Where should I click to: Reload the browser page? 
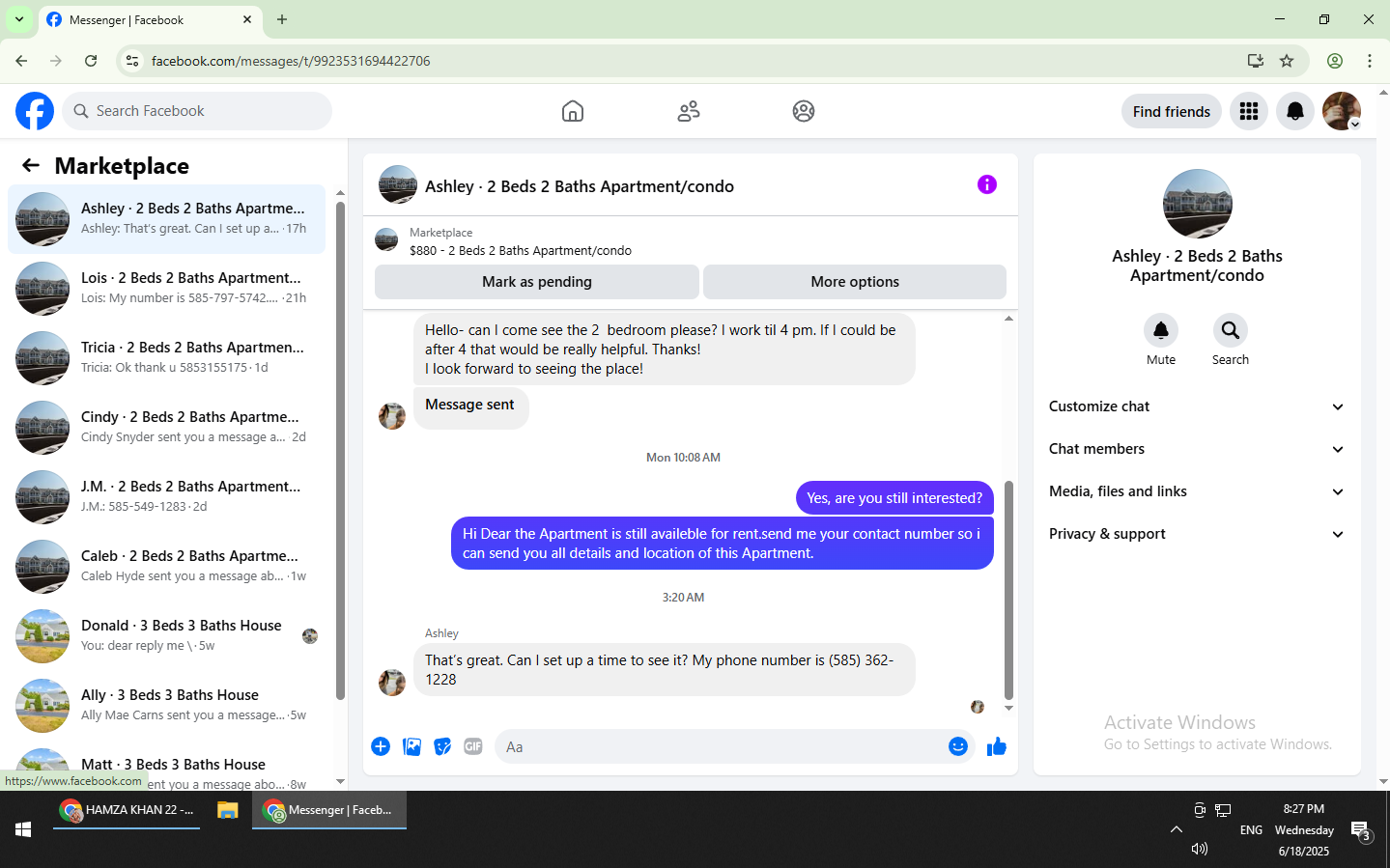[91, 61]
